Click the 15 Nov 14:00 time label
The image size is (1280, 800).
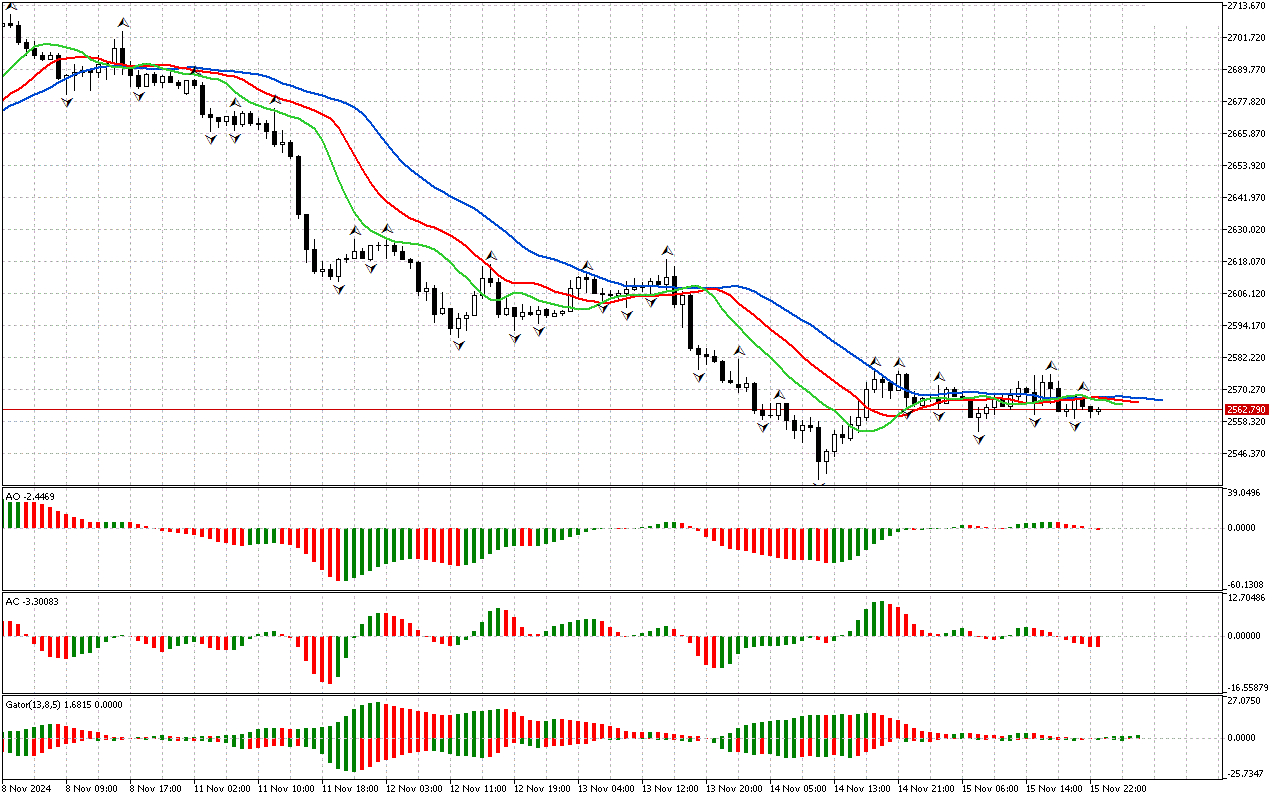[x=1052, y=789]
